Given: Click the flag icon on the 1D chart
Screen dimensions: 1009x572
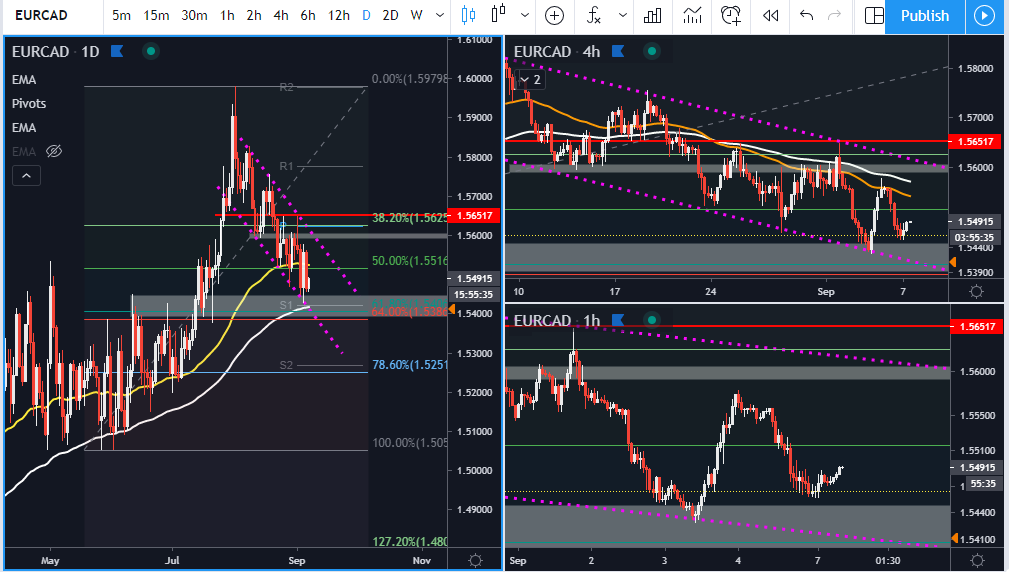Looking at the screenshot, I should pos(117,51).
